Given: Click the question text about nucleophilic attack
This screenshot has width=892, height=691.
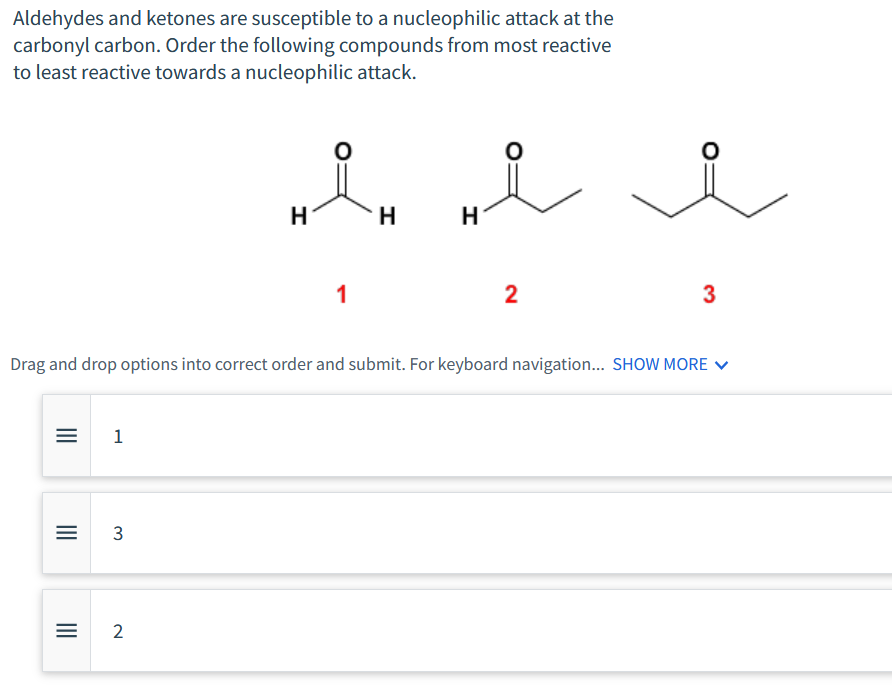Looking at the screenshot, I should click(313, 46).
